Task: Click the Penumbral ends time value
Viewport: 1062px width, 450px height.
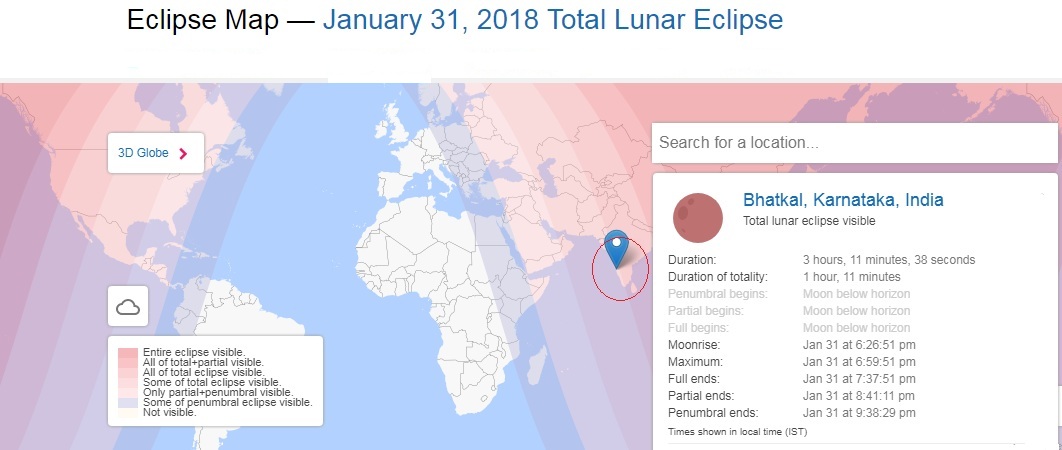Action: click(859, 413)
